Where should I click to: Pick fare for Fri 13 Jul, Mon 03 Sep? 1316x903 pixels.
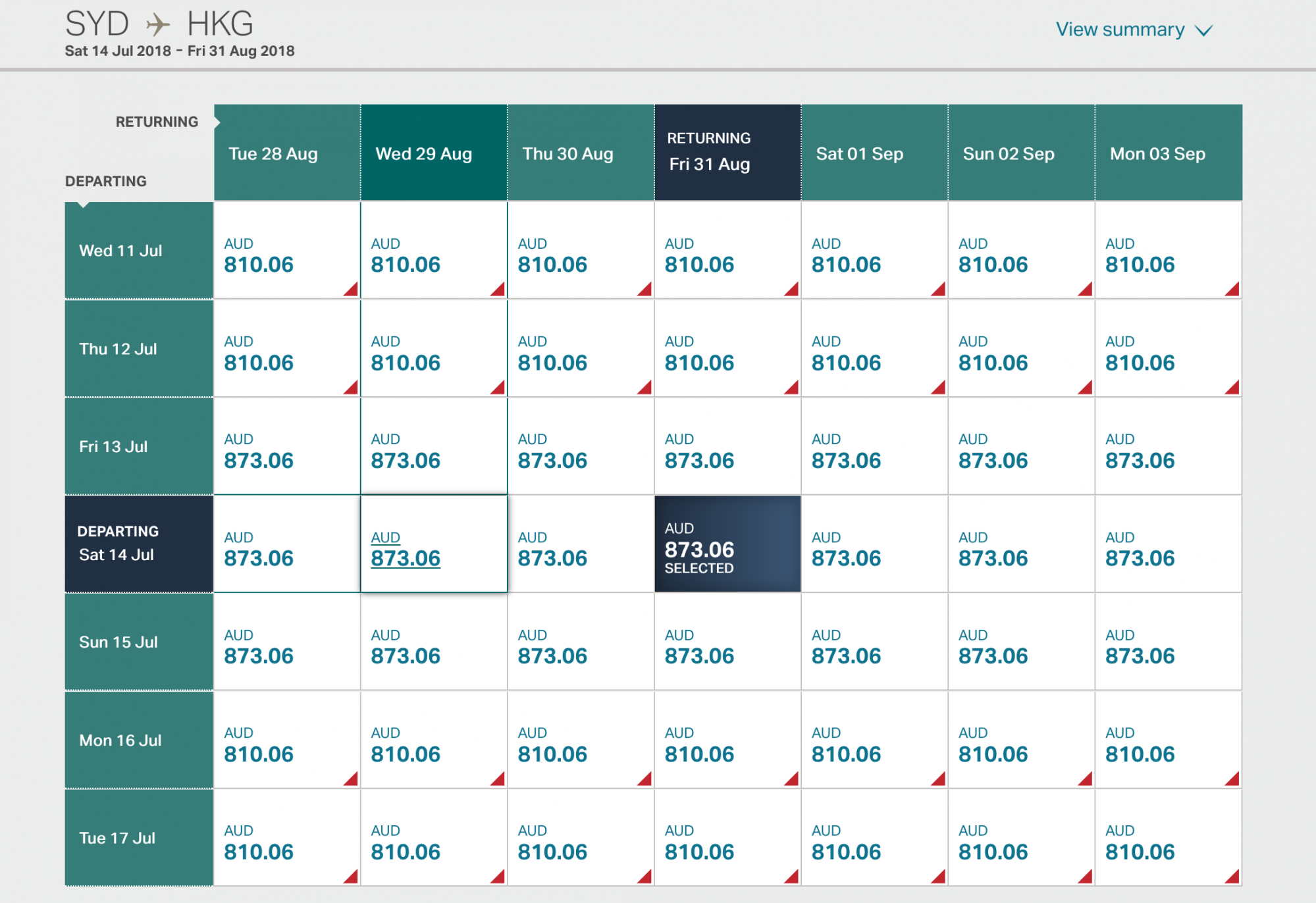(x=1169, y=446)
